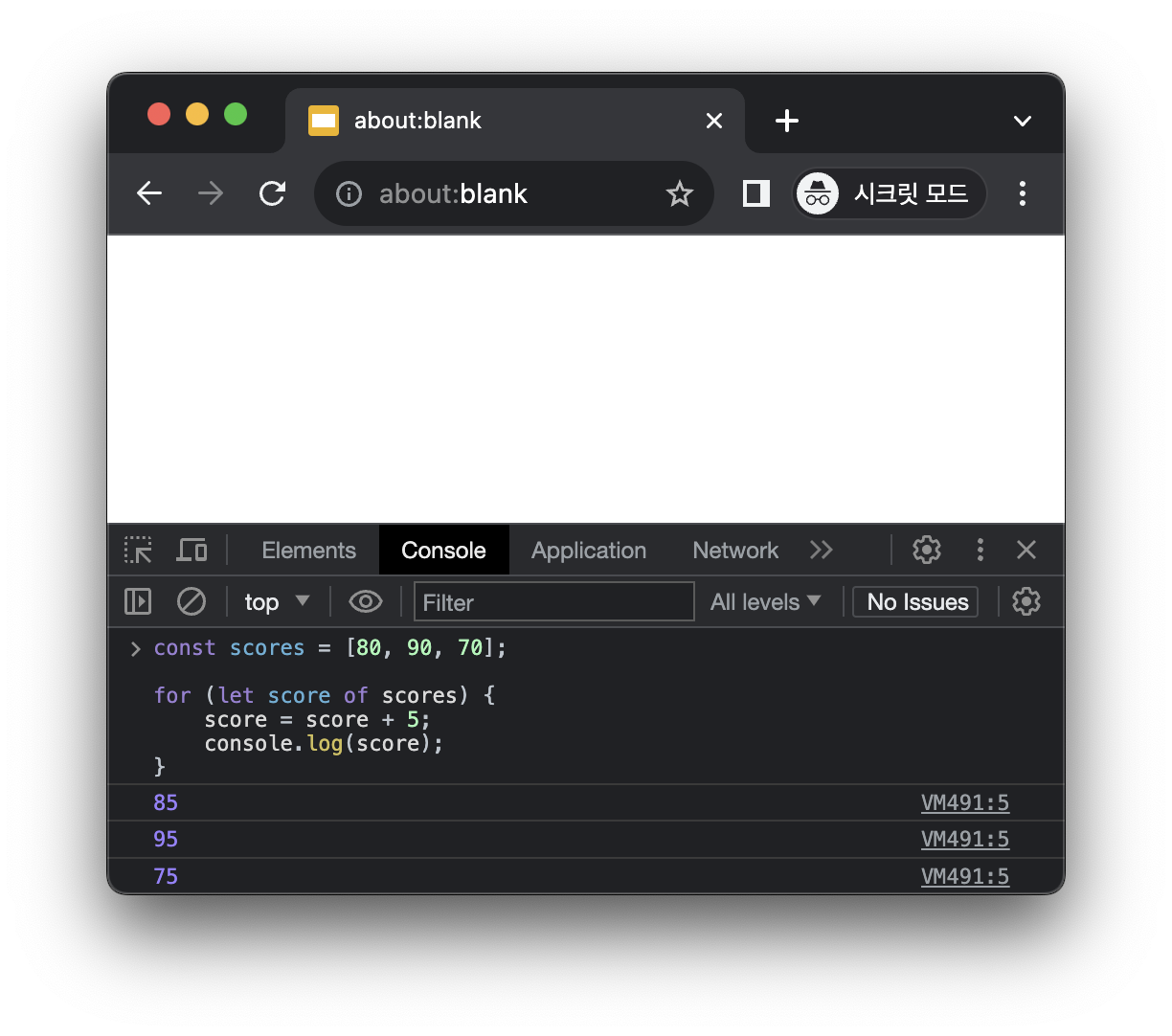Switch to the Console panel
The image size is (1172, 1036).
coord(443,551)
